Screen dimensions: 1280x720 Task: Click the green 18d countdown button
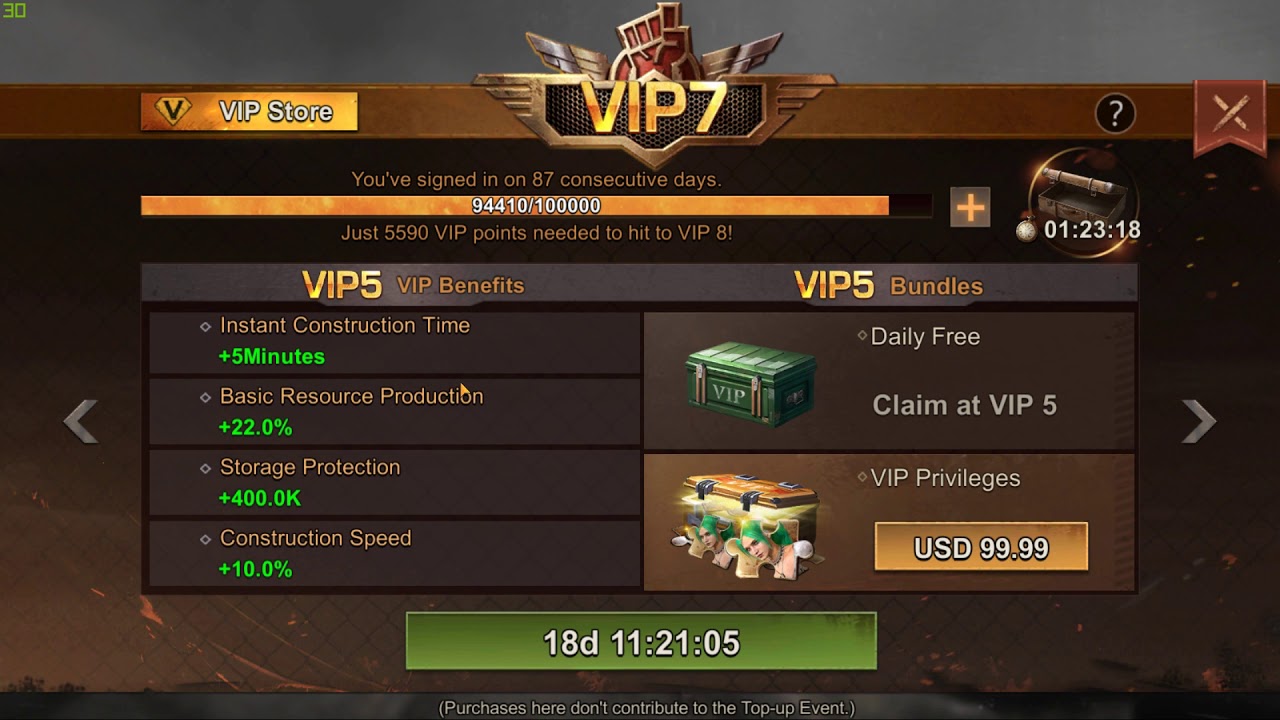pos(641,641)
